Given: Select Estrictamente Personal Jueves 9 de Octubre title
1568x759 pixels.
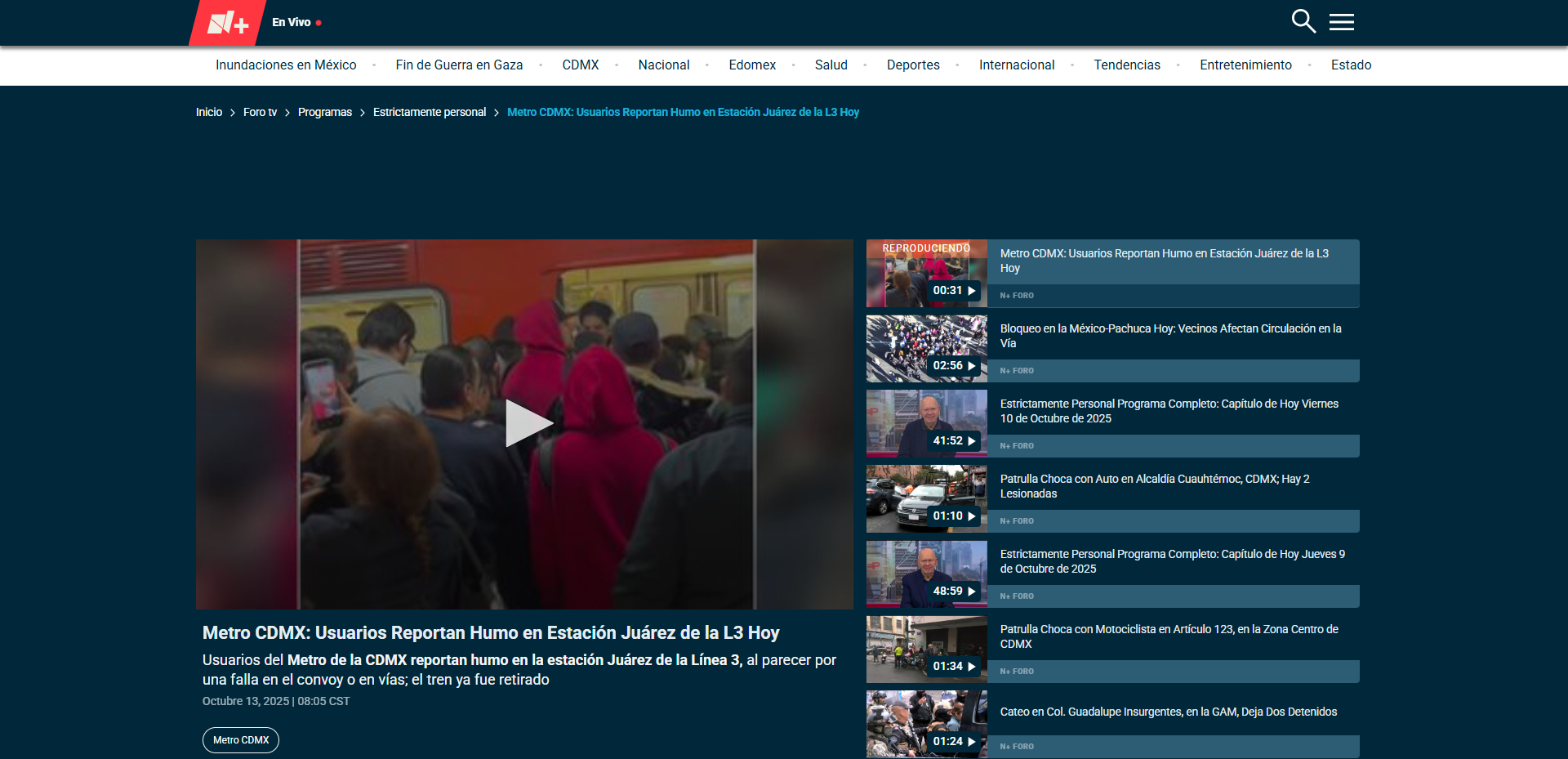Looking at the screenshot, I should (x=1173, y=561).
